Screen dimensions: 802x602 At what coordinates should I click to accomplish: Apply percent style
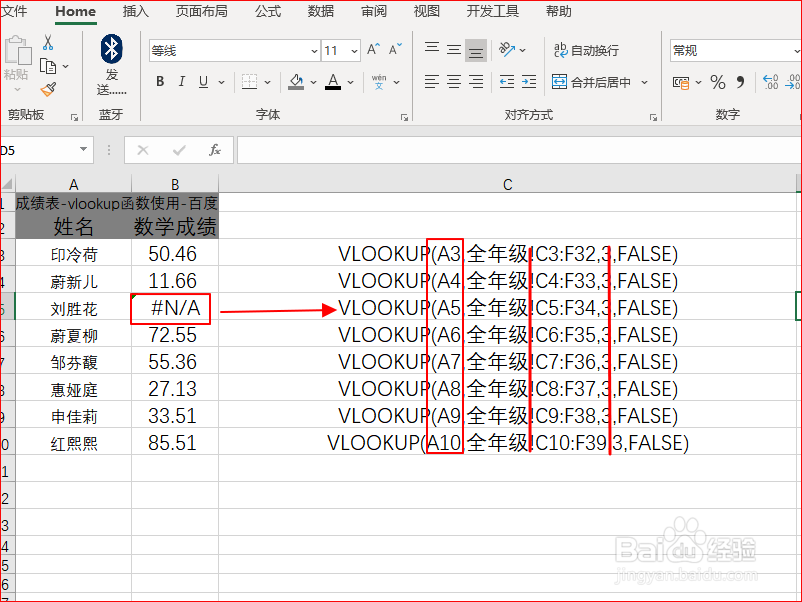coord(718,82)
